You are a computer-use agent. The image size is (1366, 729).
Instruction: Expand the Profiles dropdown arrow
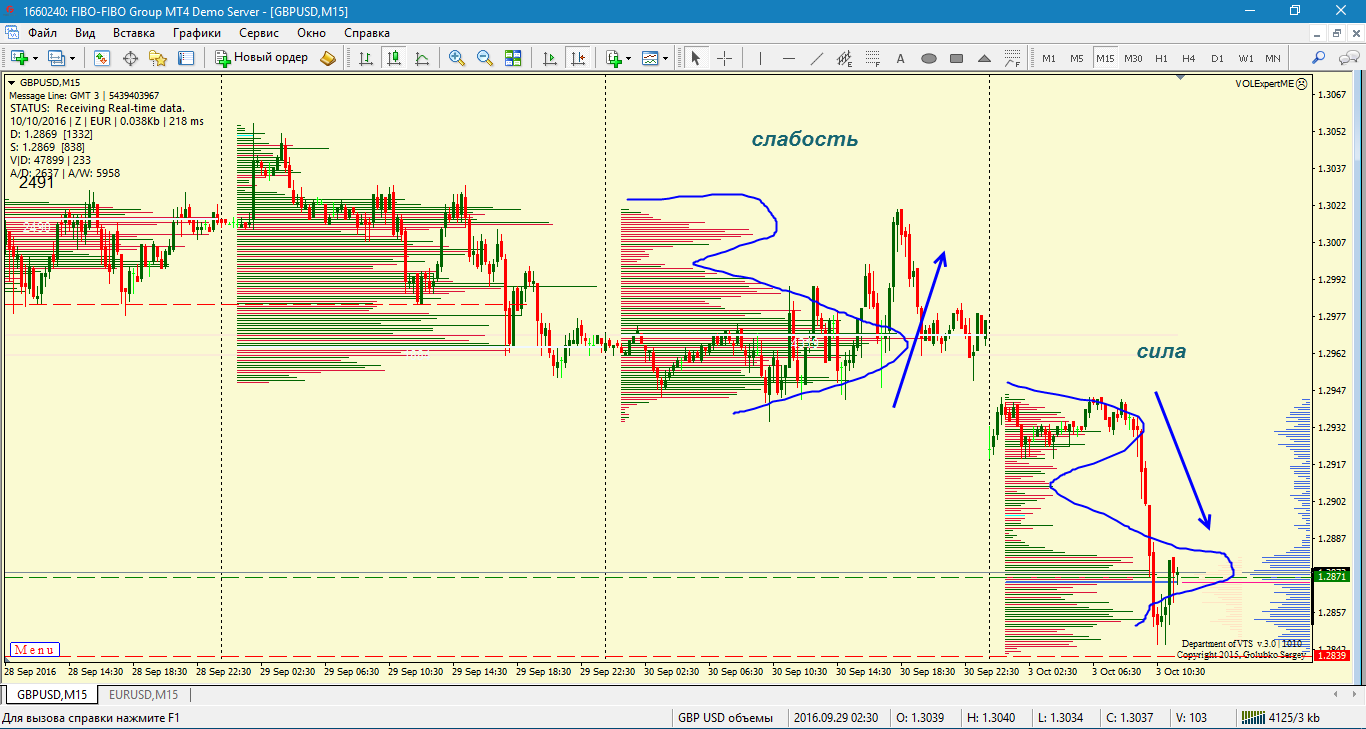point(72,58)
